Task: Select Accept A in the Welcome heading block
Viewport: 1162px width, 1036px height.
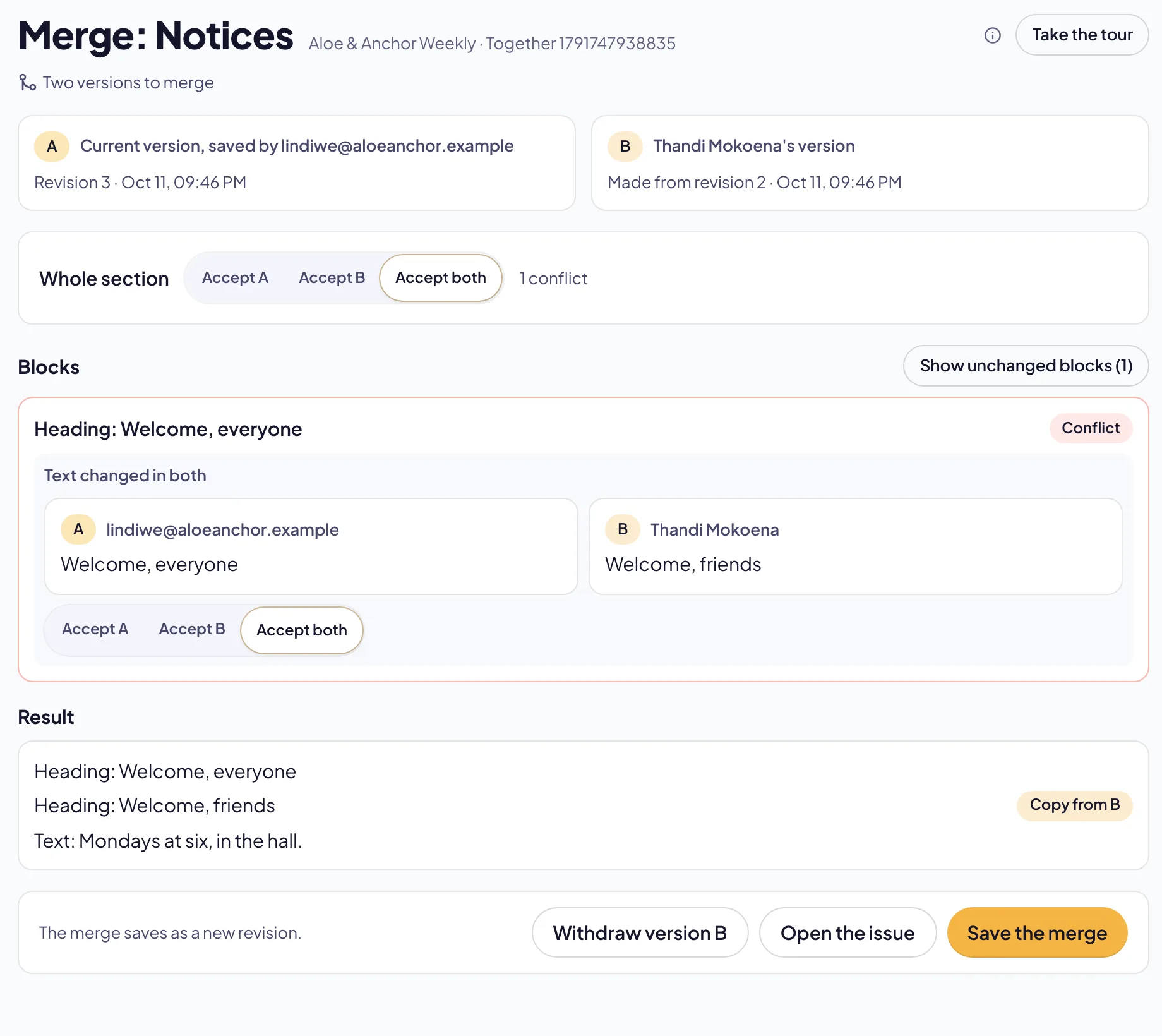Action: click(x=95, y=629)
